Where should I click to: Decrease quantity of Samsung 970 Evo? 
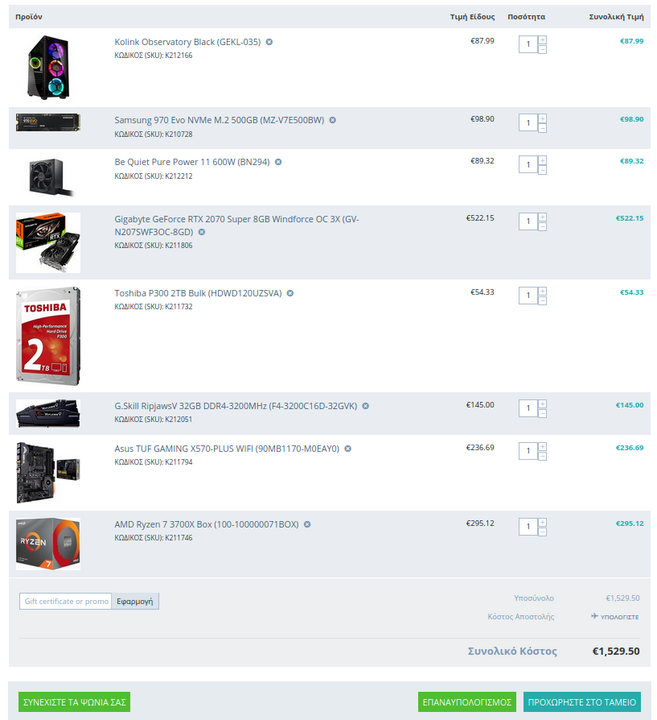(542, 128)
